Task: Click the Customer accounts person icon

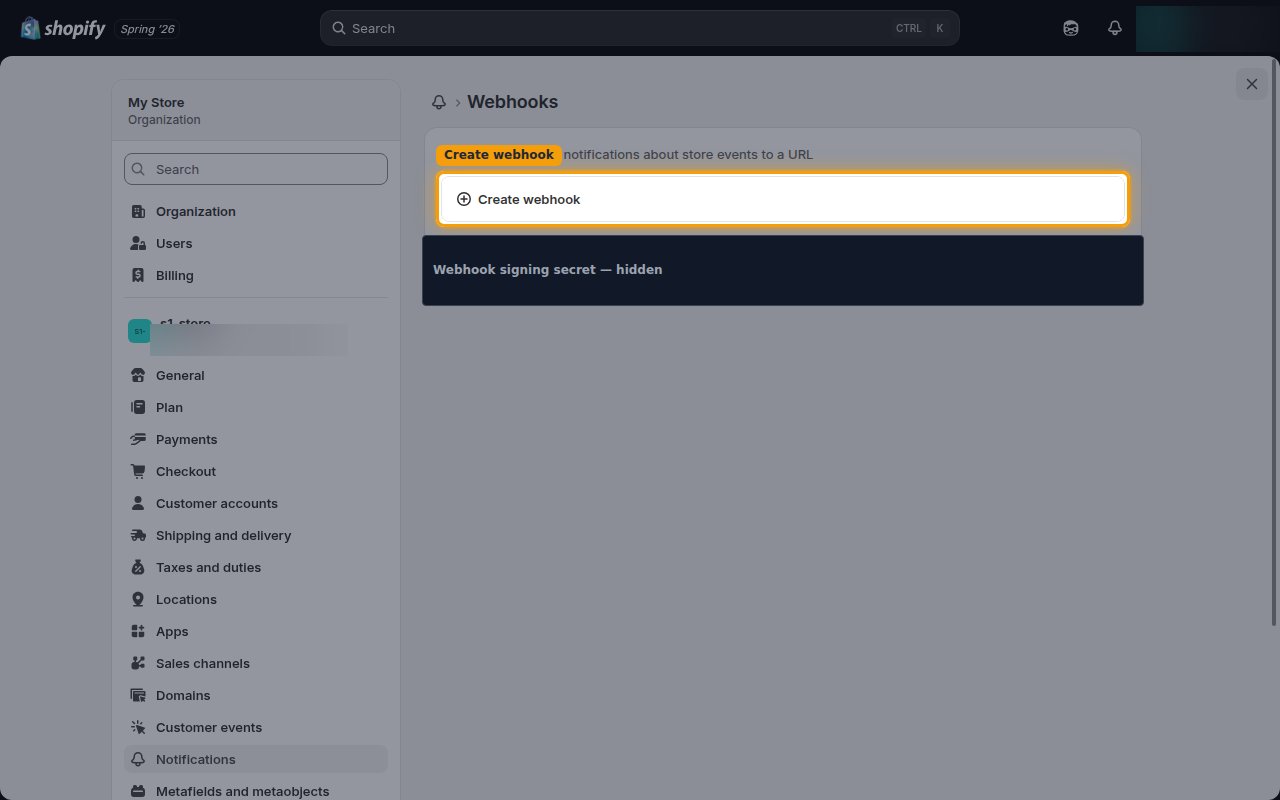Action: click(138, 503)
